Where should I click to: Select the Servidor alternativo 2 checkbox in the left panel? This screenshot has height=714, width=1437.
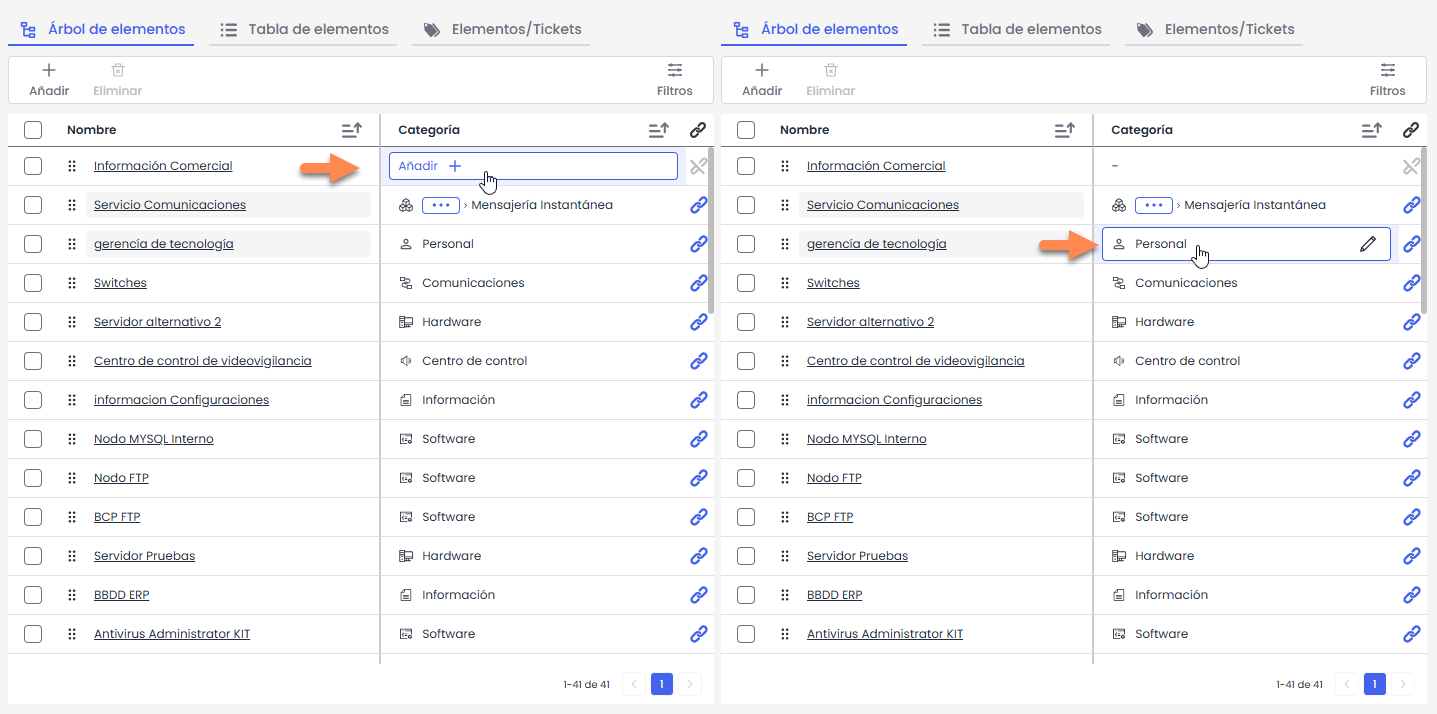click(33, 322)
